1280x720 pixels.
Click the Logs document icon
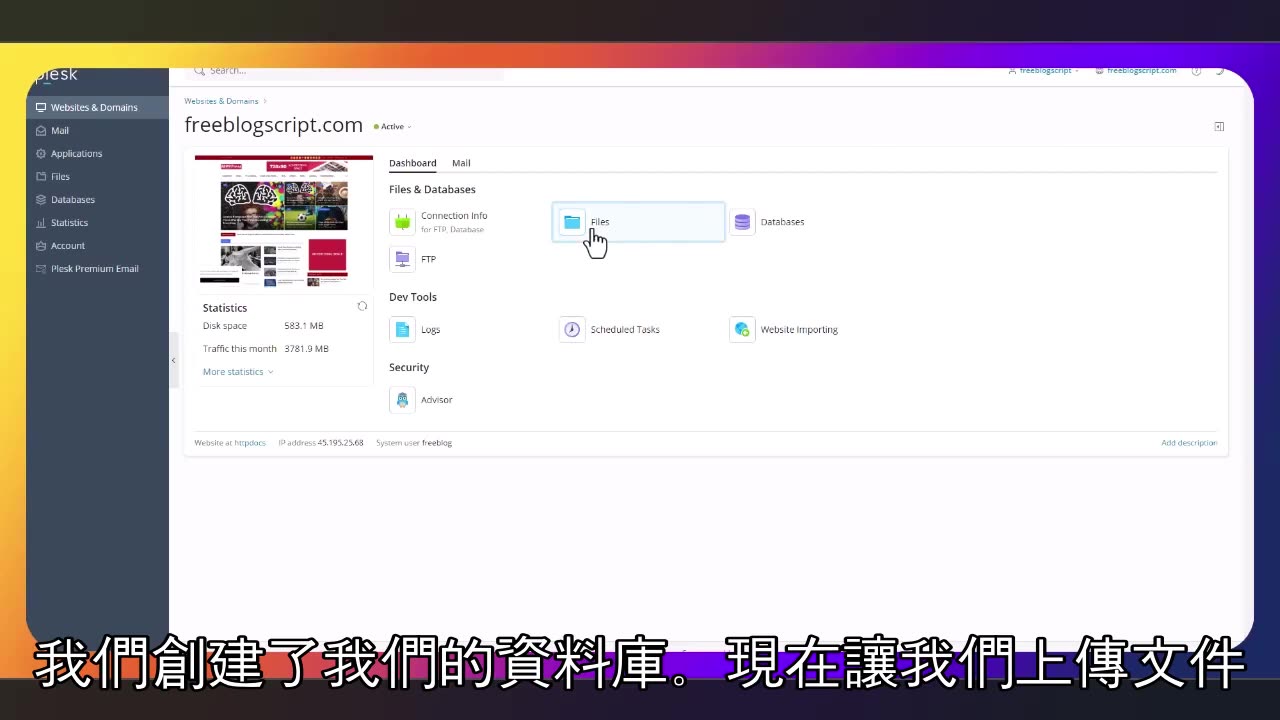(402, 329)
